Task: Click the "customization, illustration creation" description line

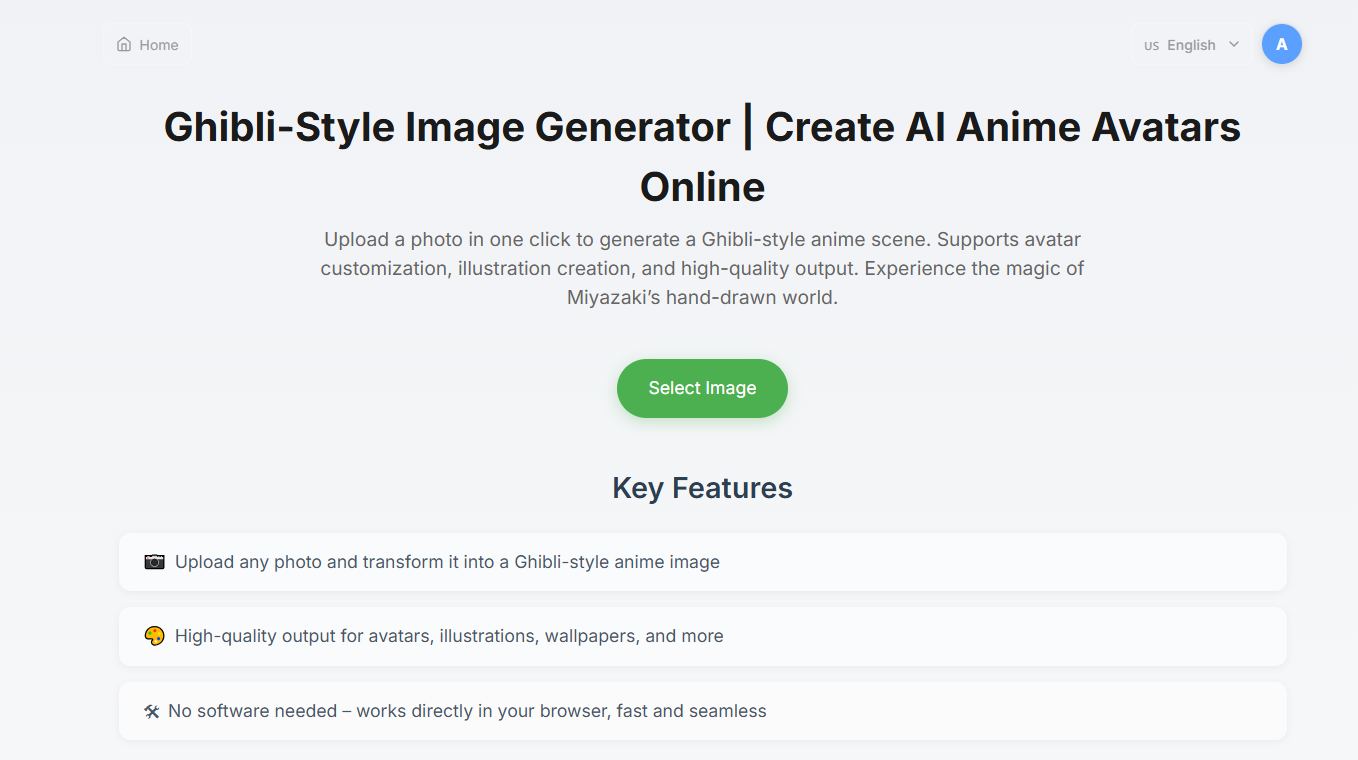Action: [702, 269]
